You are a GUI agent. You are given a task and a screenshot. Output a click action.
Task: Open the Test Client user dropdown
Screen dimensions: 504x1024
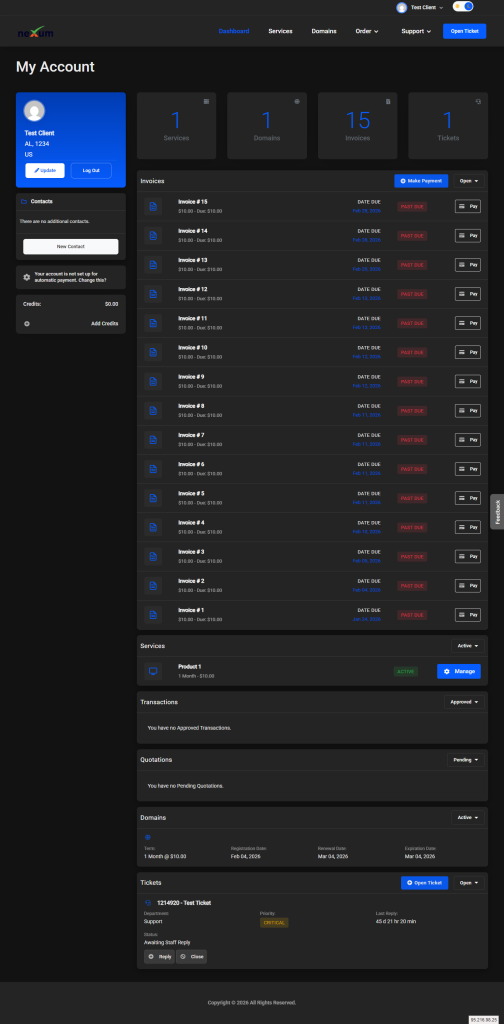tap(420, 7)
